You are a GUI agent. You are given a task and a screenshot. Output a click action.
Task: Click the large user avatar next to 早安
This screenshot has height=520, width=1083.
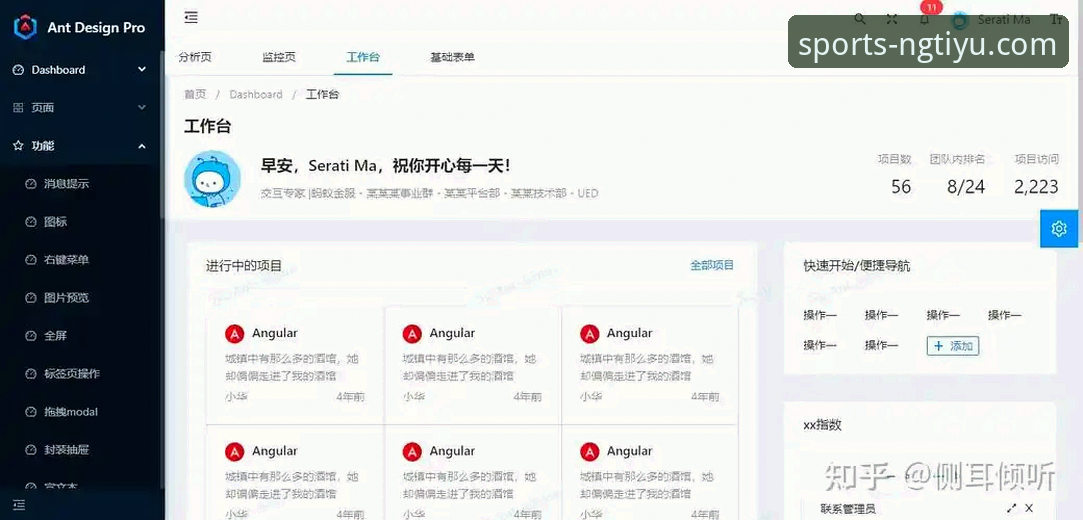pos(213,179)
